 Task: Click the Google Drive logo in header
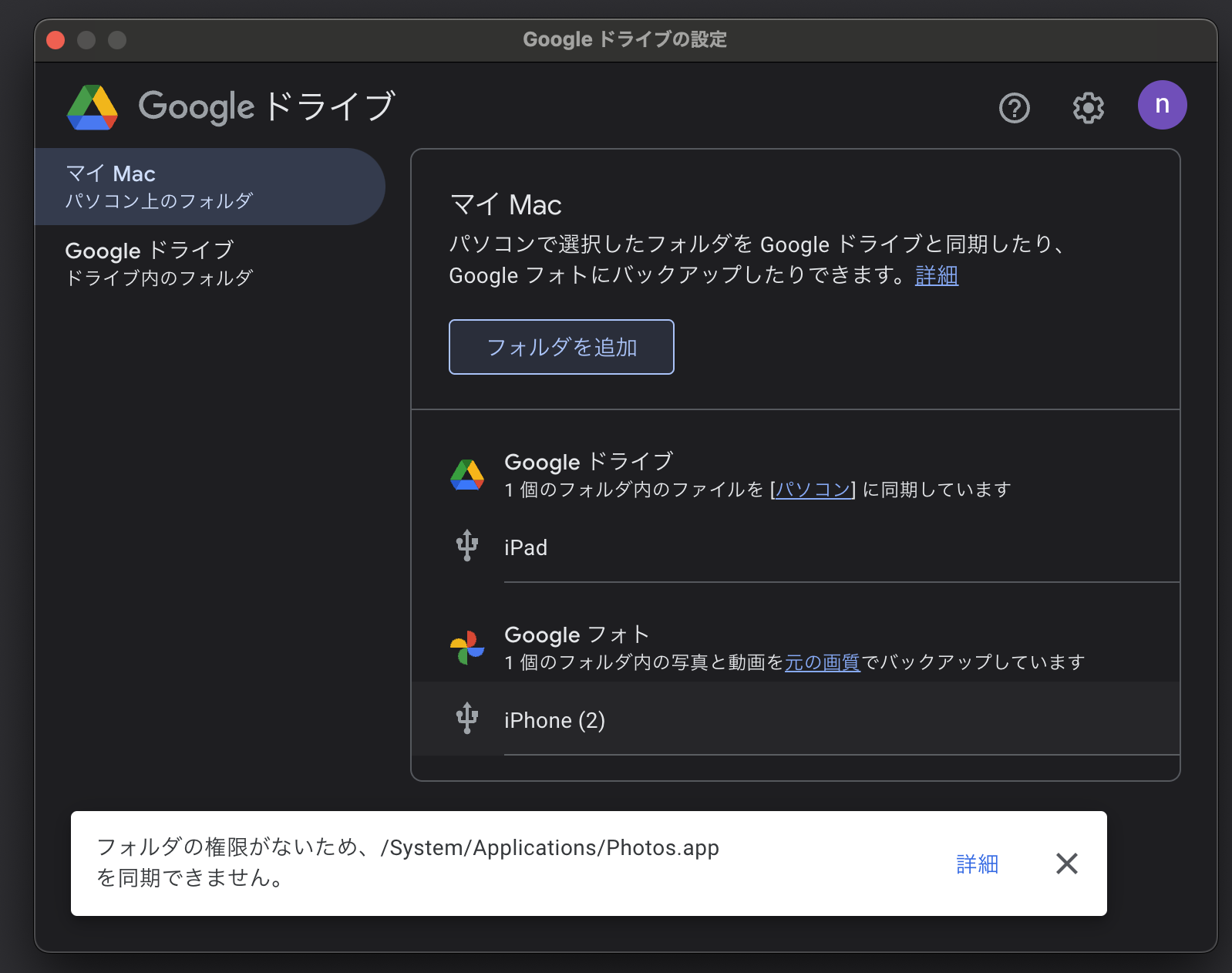tap(93, 107)
